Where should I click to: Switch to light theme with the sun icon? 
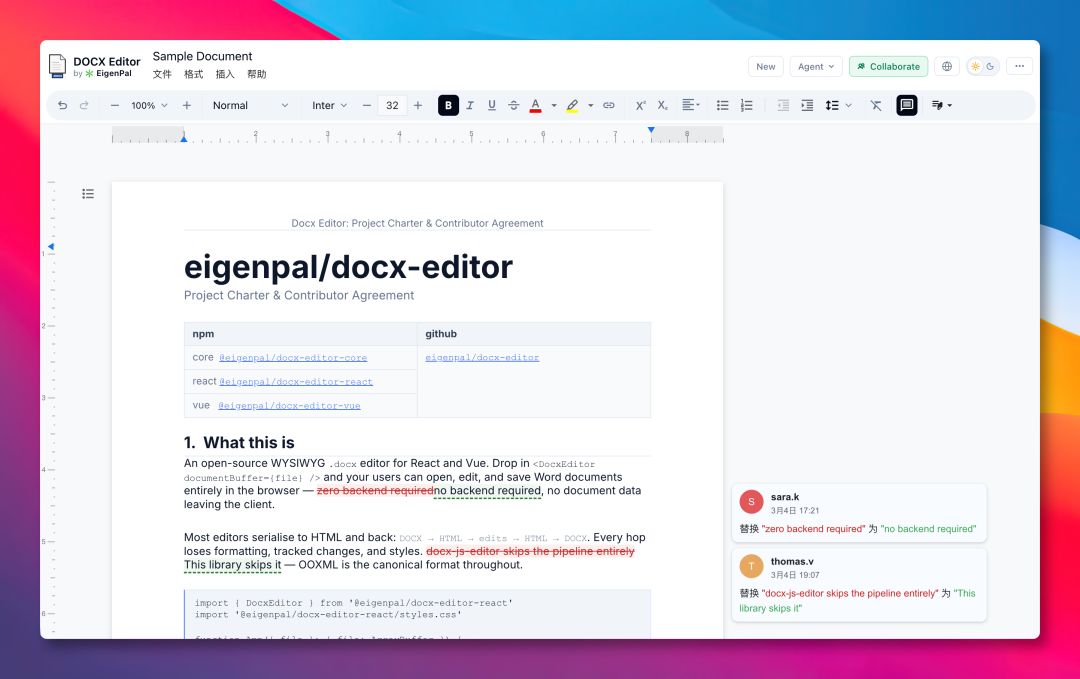(x=975, y=66)
